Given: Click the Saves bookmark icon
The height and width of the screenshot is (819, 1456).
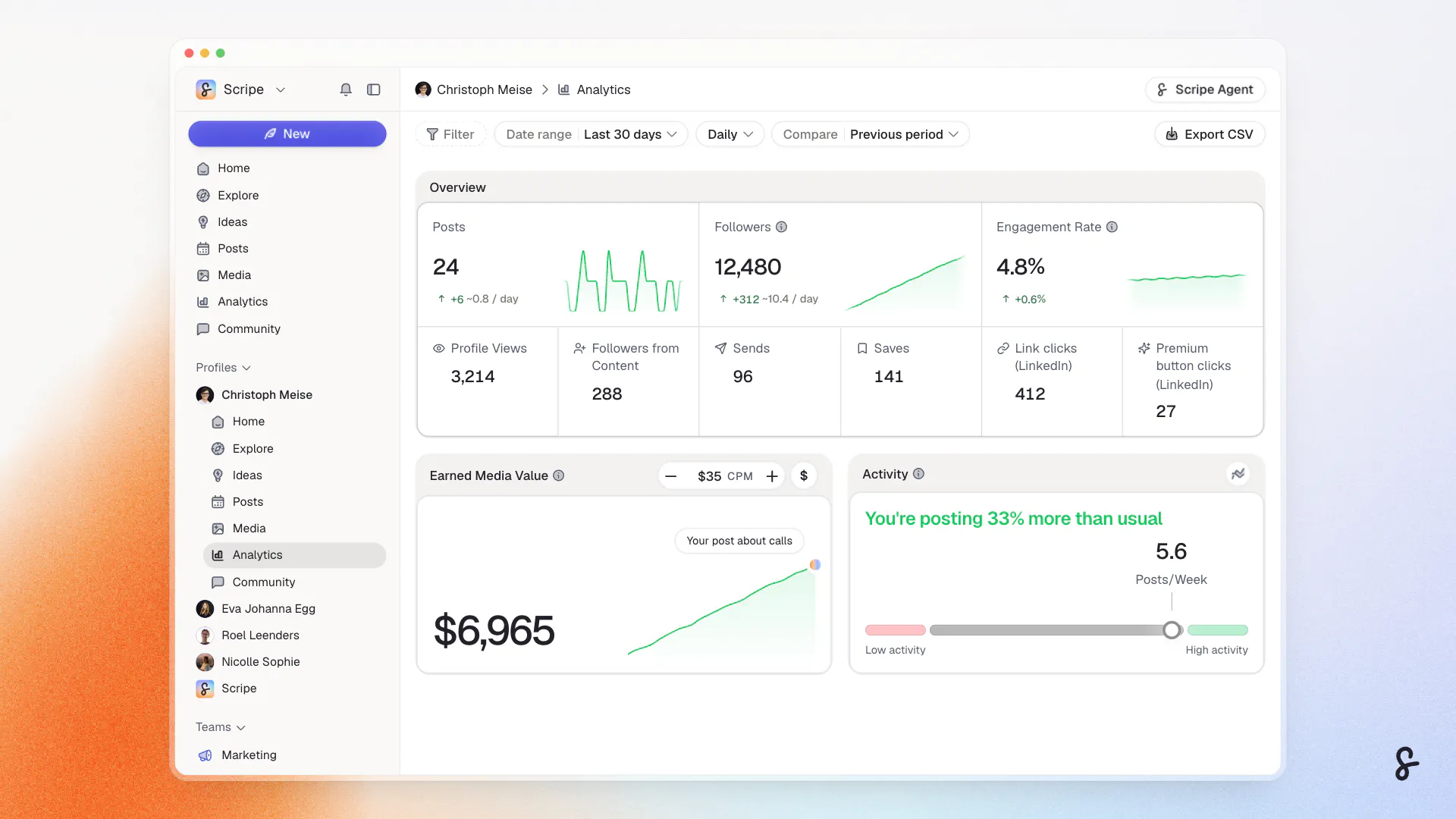Looking at the screenshot, I should click(x=862, y=348).
